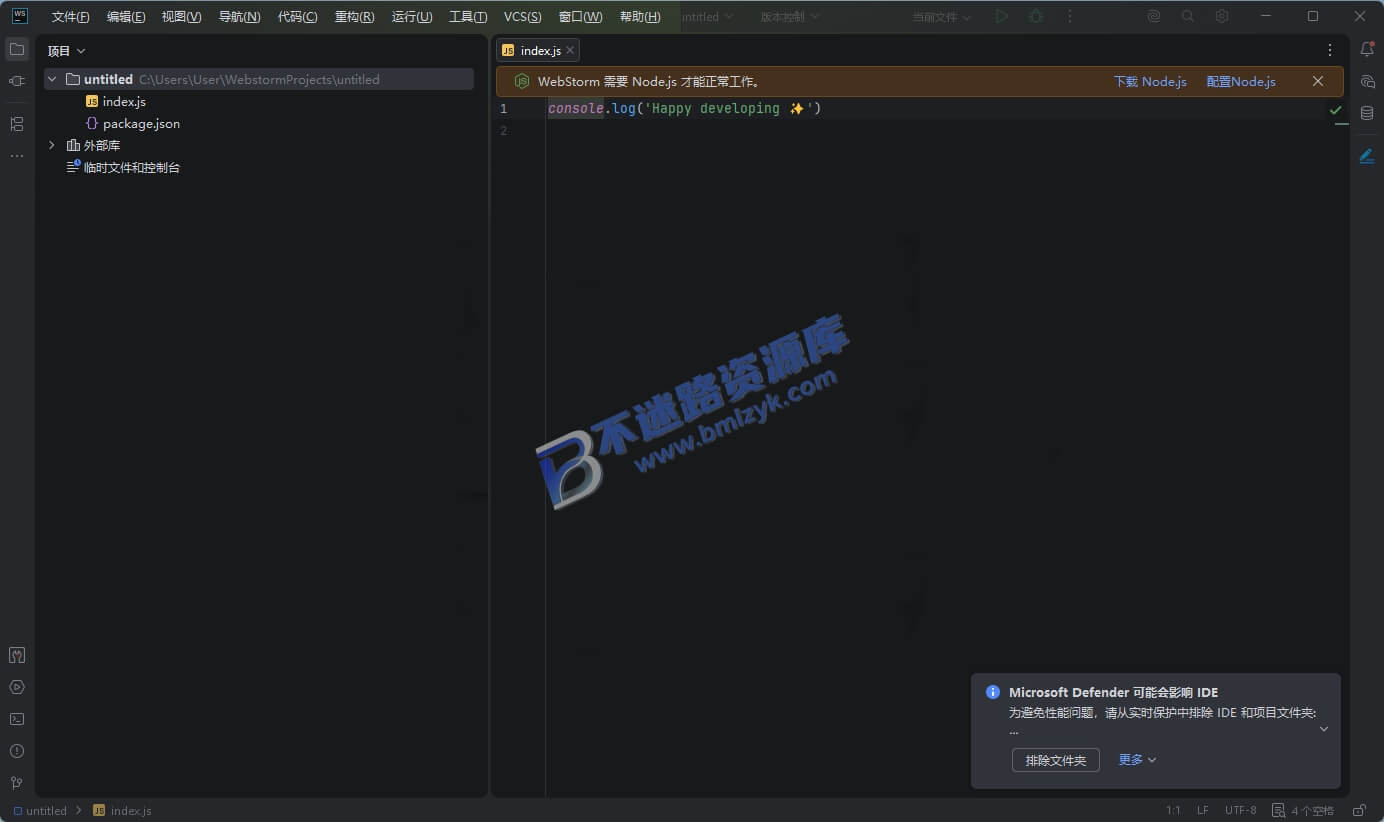Close the Node.js warning banner

(1318, 81)
